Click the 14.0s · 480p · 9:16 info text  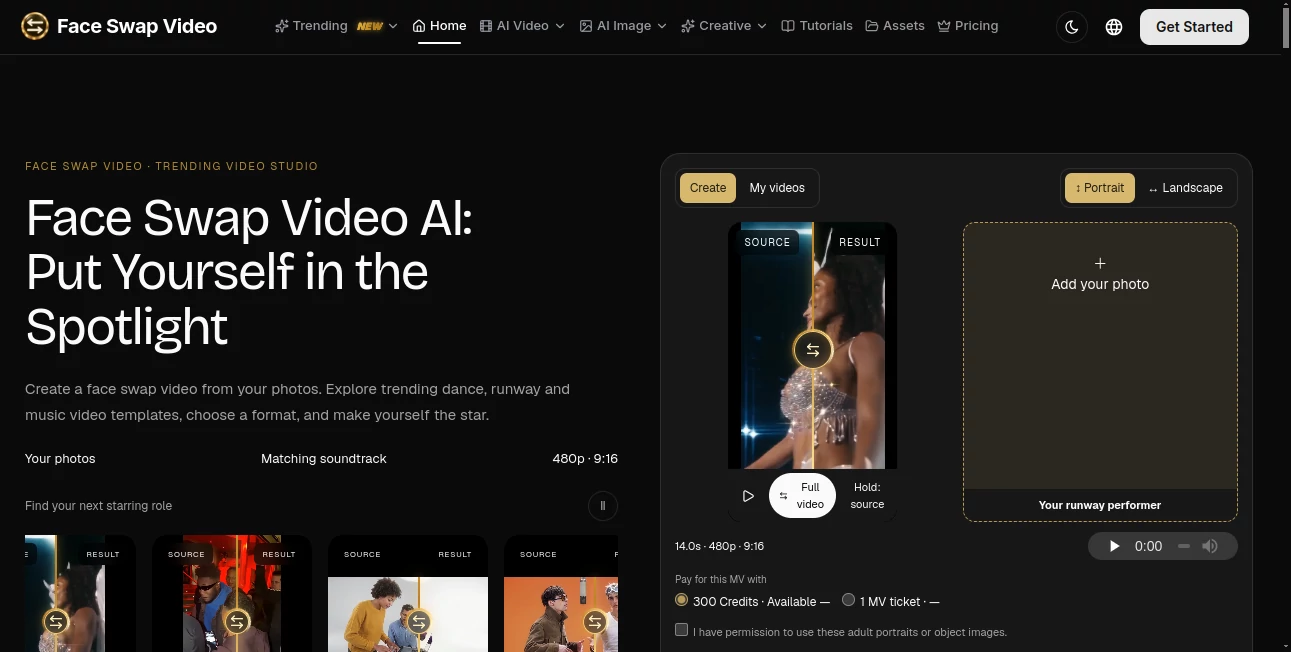(x=719, y=546)
